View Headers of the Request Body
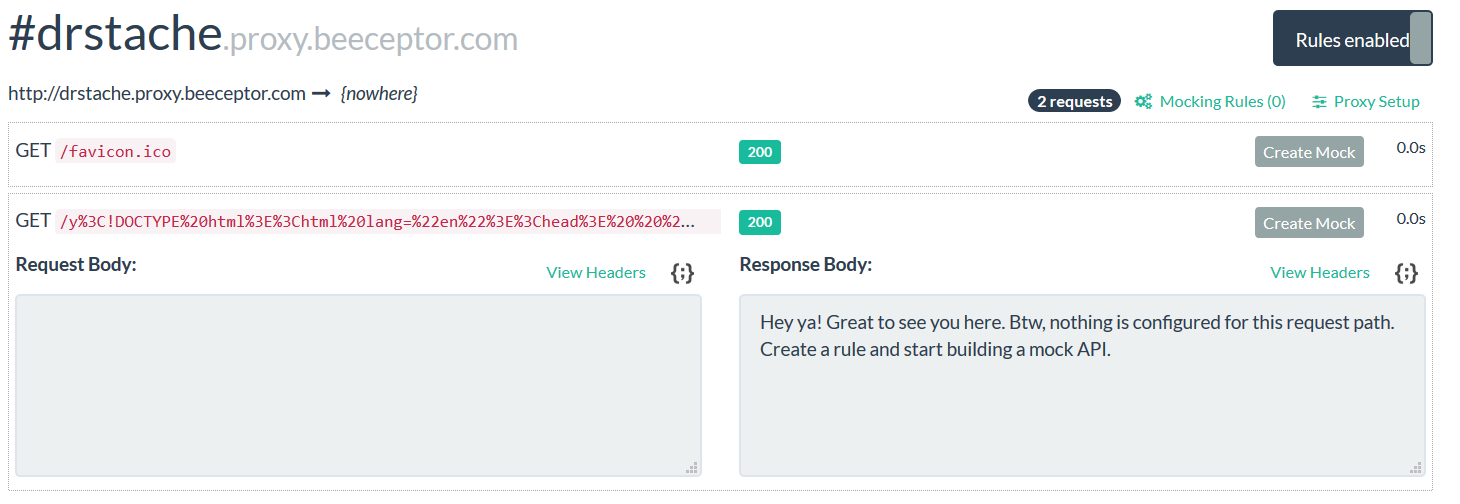This screenshot has width=1460, height=504. (596, 272)
